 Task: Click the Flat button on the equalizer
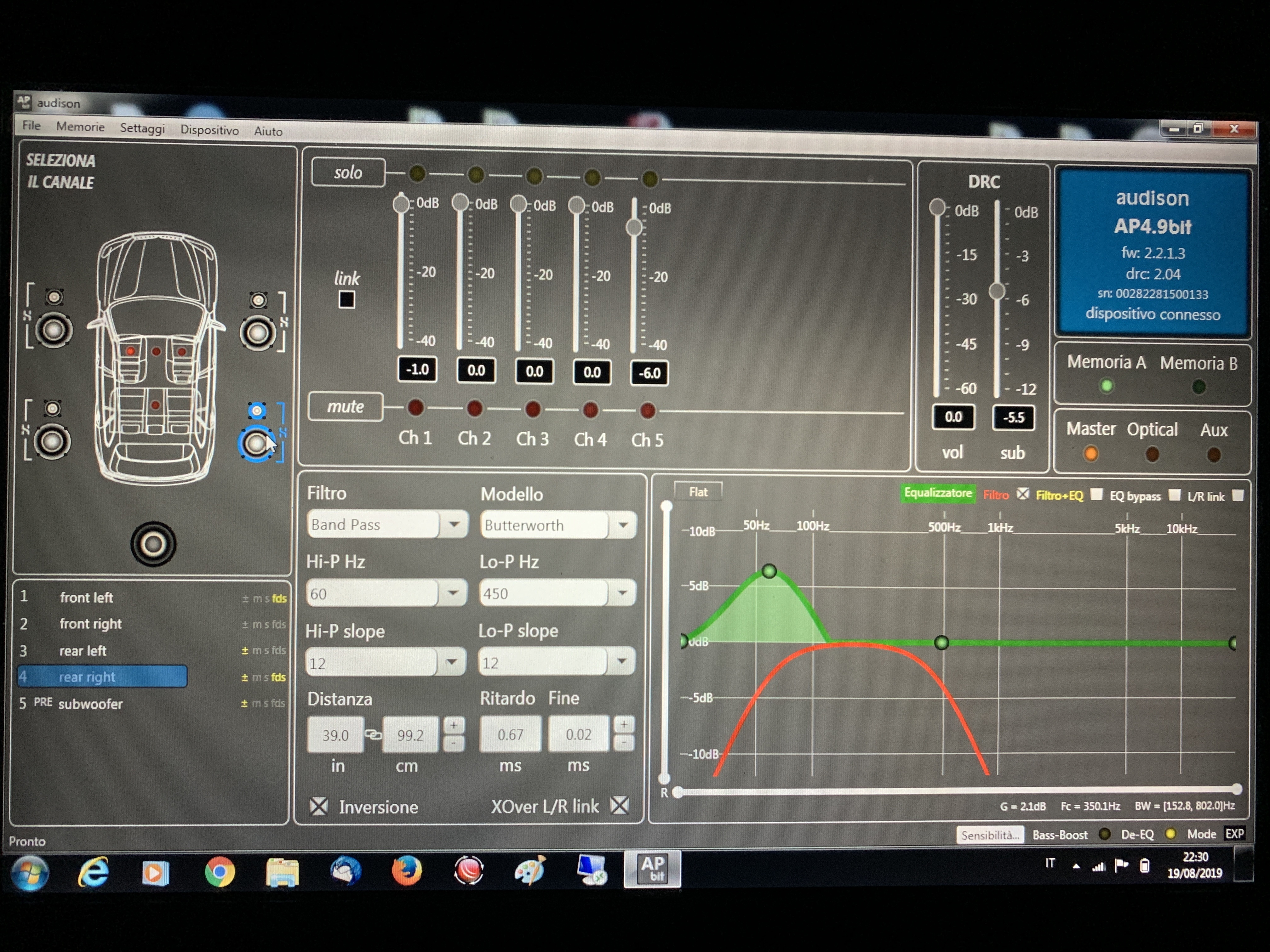point(698,492)
